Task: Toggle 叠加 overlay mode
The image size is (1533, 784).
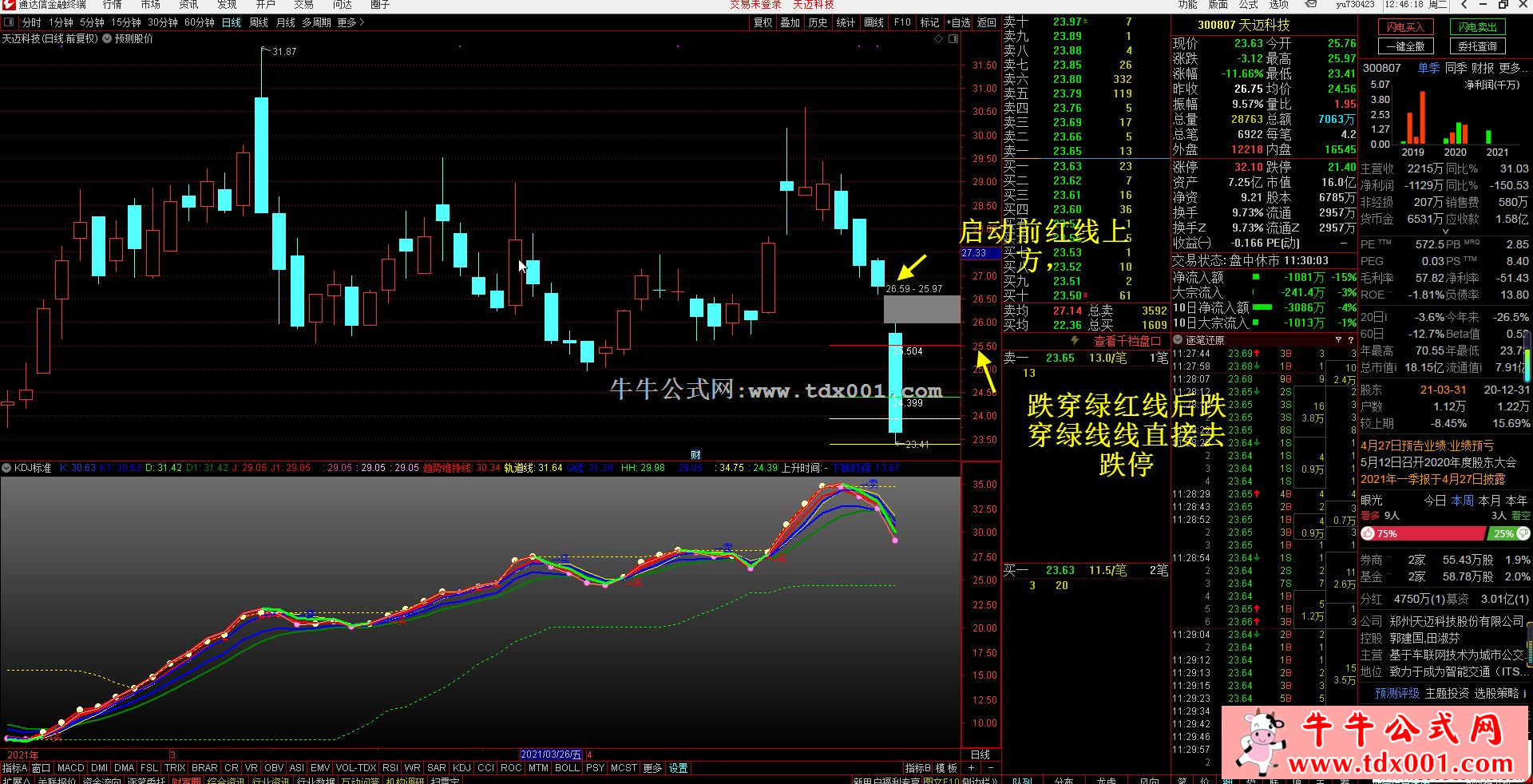Action: [x=790, y=22]
